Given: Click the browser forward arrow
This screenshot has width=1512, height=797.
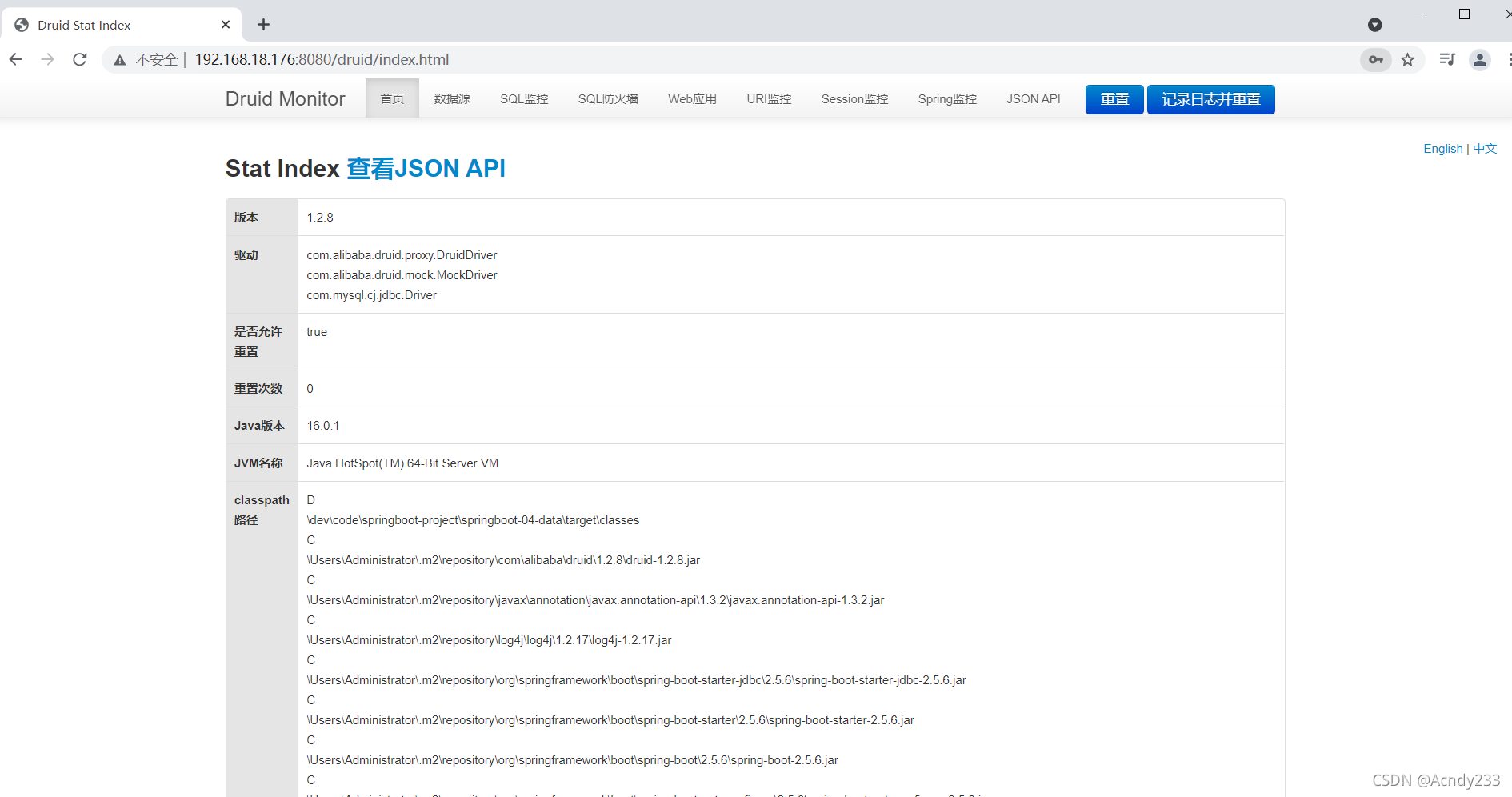Looking at the screenshot, I should pos(47,59).
